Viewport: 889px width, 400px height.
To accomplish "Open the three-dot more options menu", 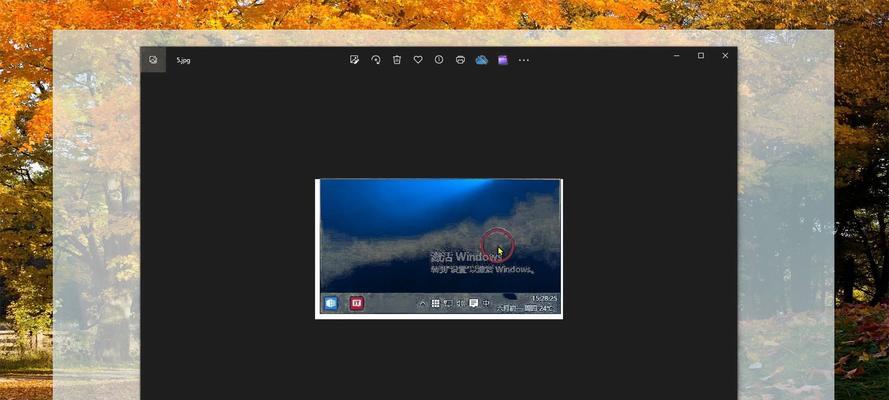I will tap(524, 60).
